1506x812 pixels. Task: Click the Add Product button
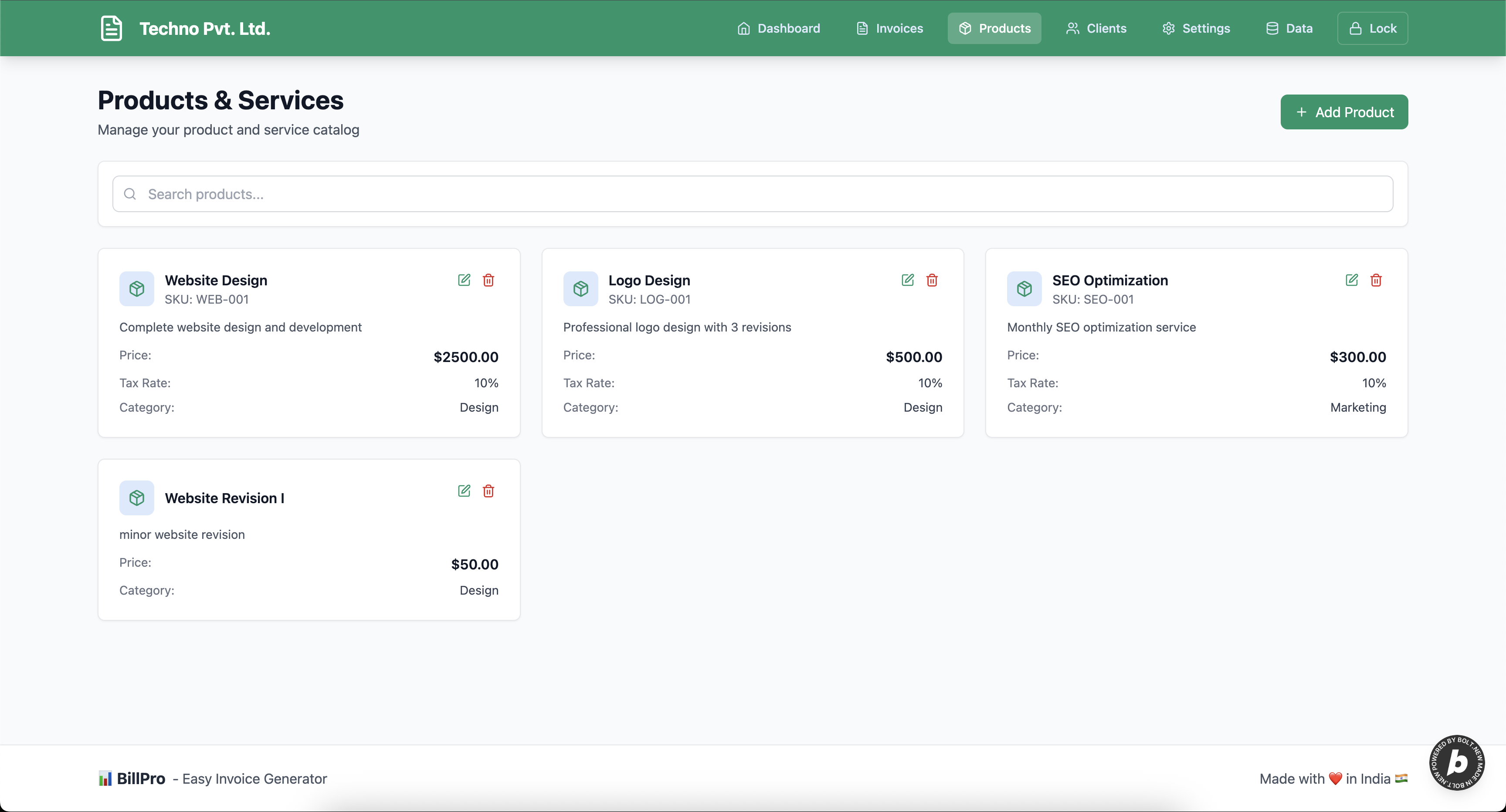click(x=1344, y=112)
